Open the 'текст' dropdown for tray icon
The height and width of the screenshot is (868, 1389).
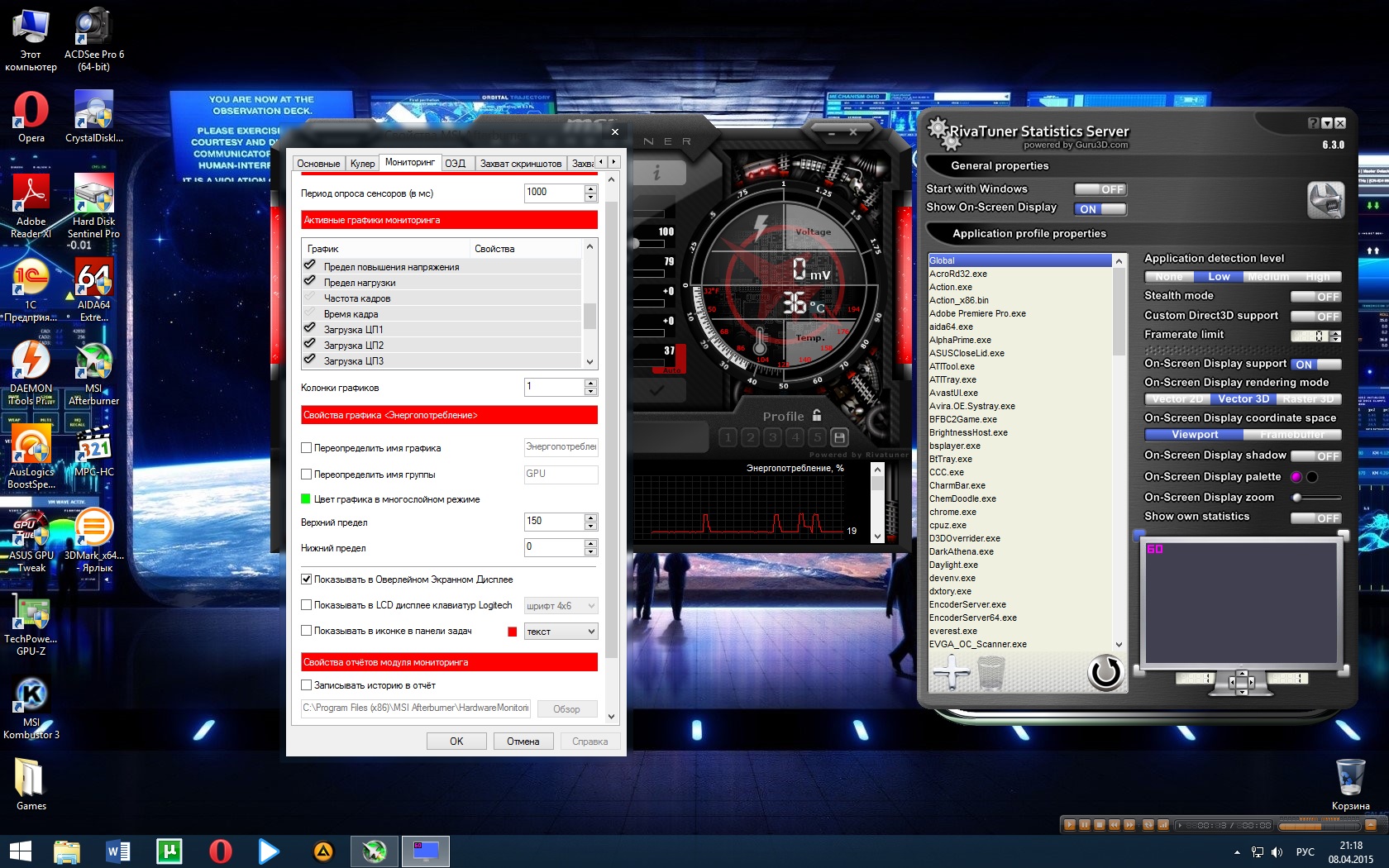(x=561, y=632)
